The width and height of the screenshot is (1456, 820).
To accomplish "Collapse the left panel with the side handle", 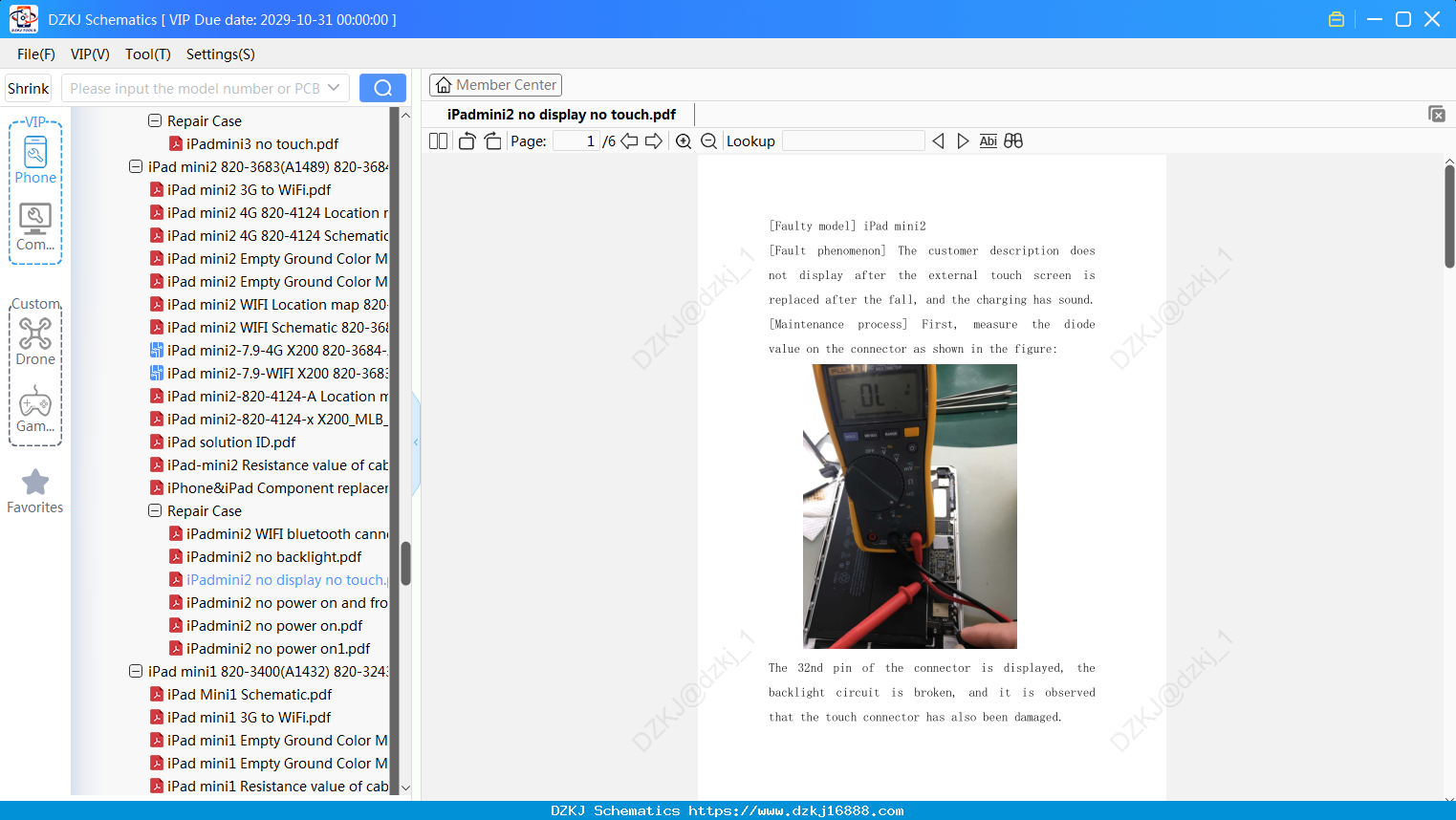I will tap(416, 442).
